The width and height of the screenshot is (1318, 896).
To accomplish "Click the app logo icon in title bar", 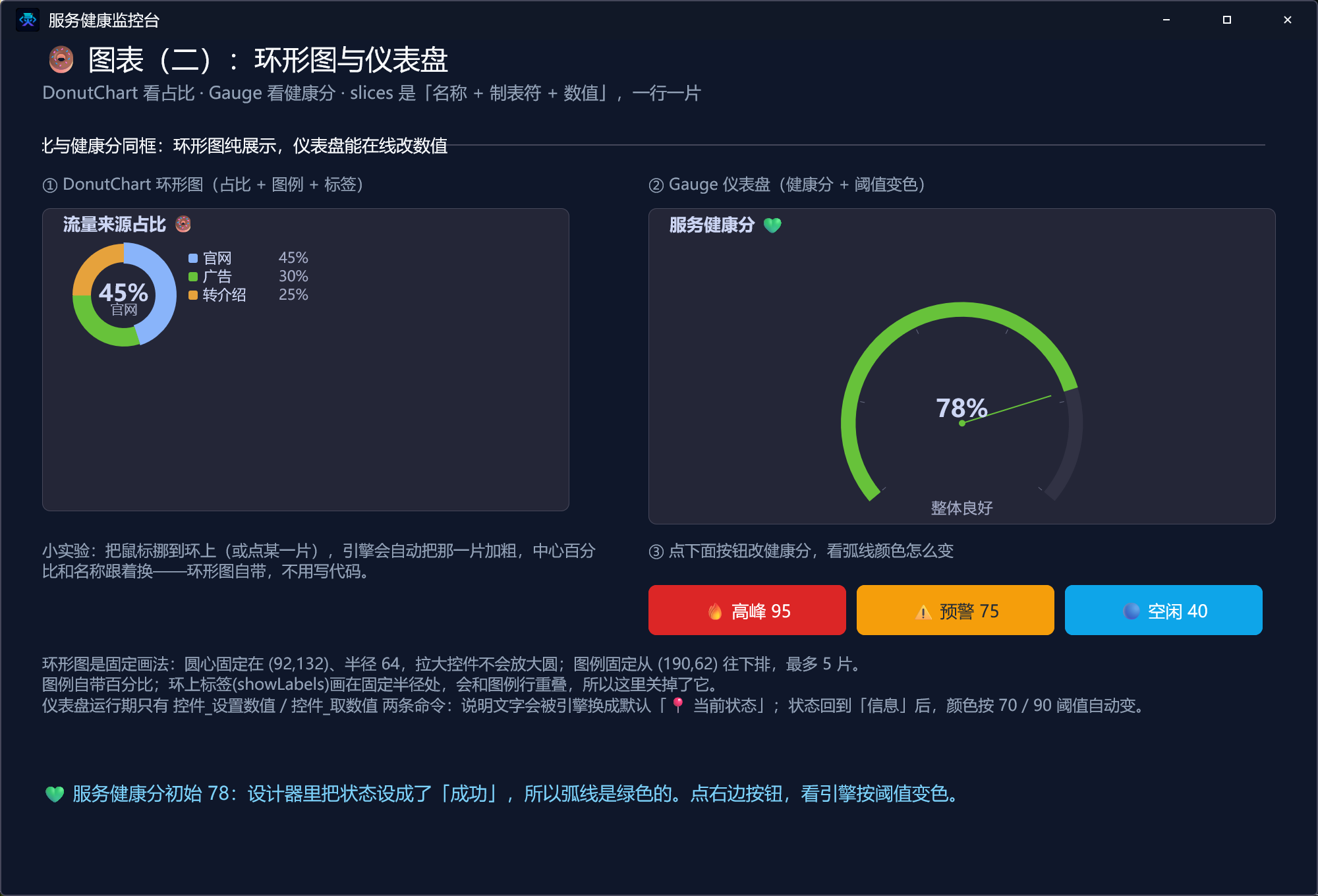I will coord(28,20).
